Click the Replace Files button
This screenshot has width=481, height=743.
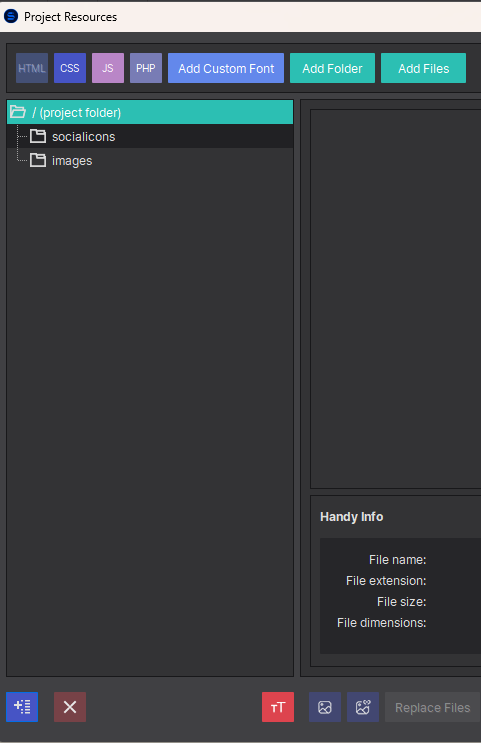click(x=433, y=707)
